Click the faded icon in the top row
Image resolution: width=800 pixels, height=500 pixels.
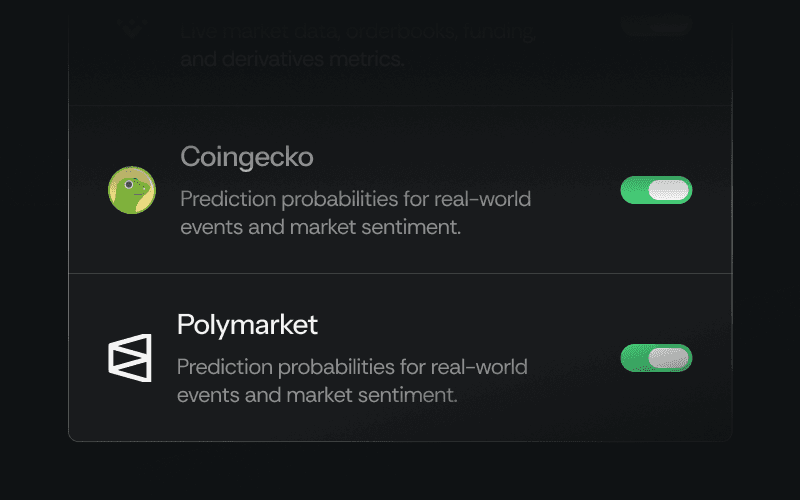pos(132,28)
